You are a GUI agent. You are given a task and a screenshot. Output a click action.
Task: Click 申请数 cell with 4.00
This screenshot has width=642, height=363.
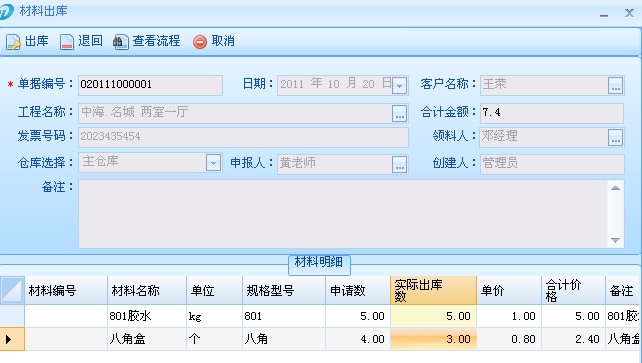(x=358, y=339)
